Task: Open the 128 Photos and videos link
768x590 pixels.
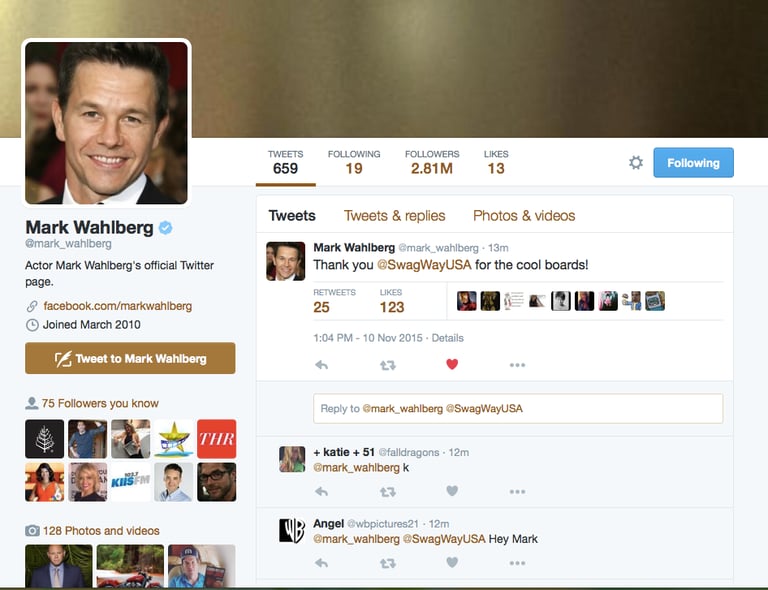Action: point(101,531)
